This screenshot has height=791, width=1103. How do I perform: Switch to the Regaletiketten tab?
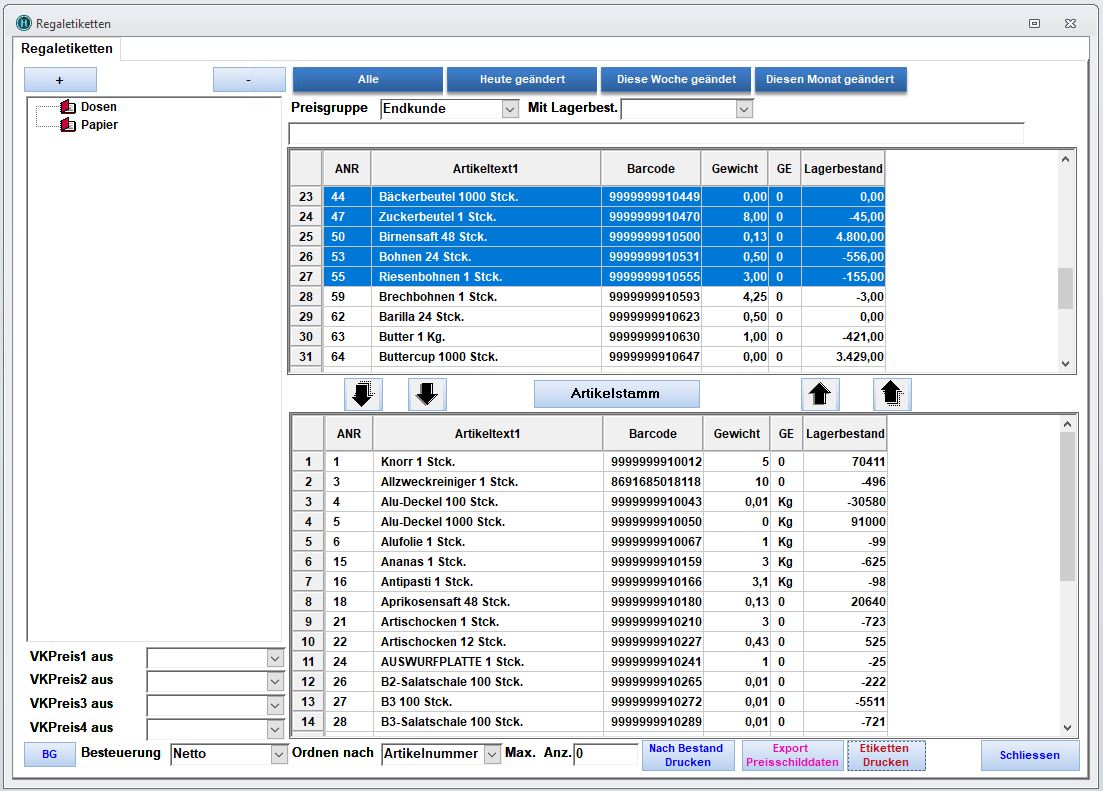67,48
